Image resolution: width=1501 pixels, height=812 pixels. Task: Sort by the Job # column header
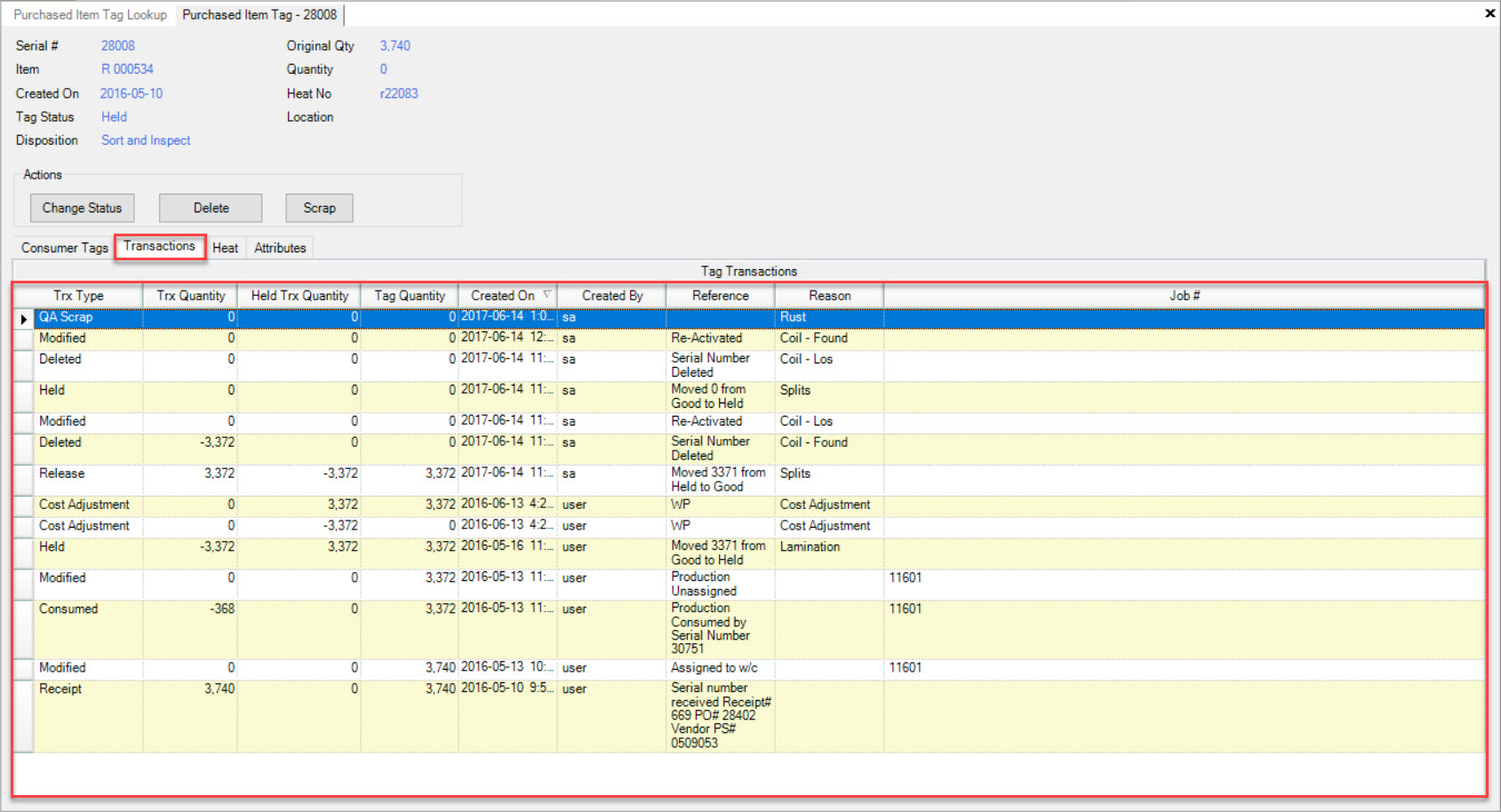[x=1184, y=296]
